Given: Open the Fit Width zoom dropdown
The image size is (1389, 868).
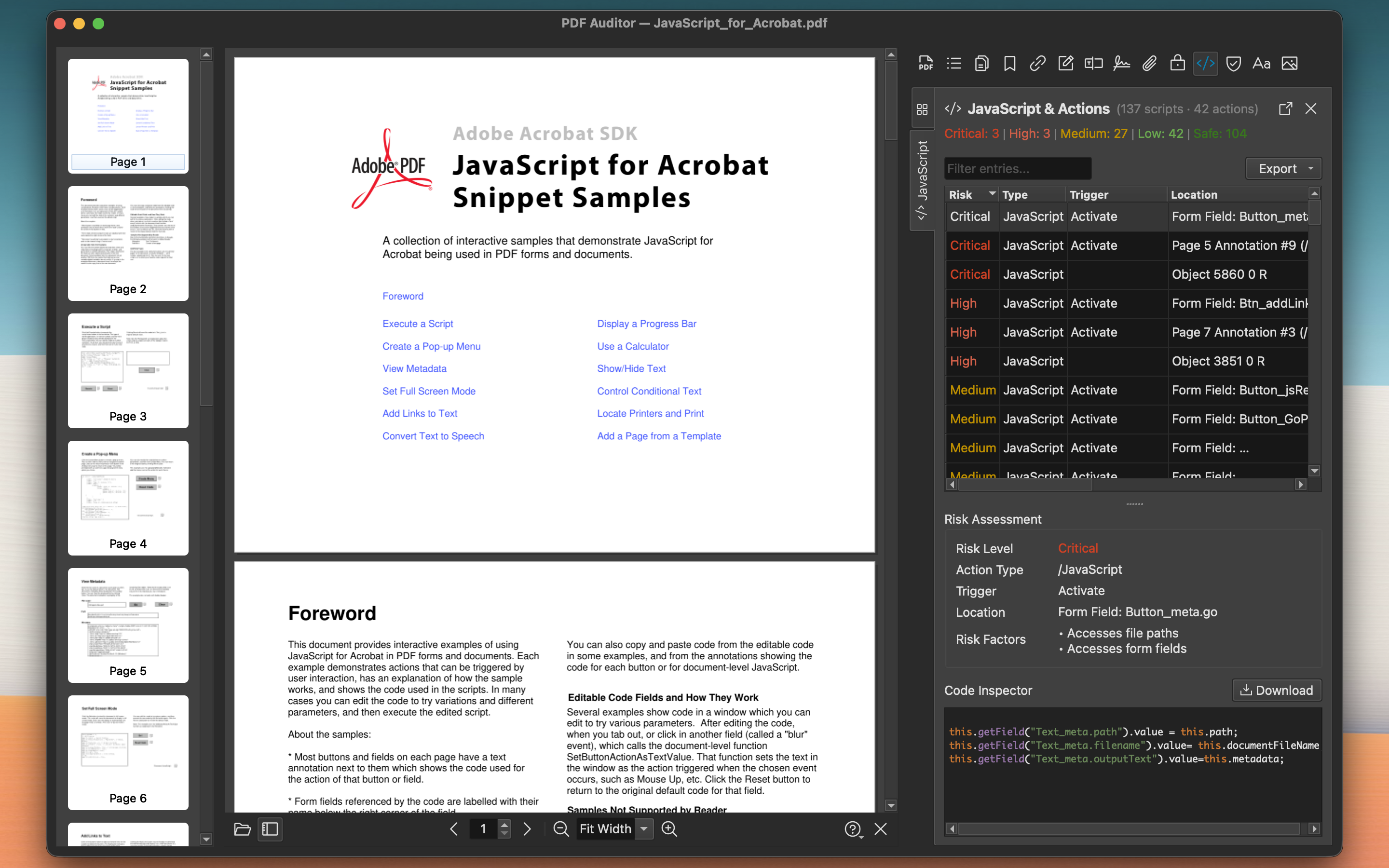Looking at the screenshot, I should tap(644, 829).
